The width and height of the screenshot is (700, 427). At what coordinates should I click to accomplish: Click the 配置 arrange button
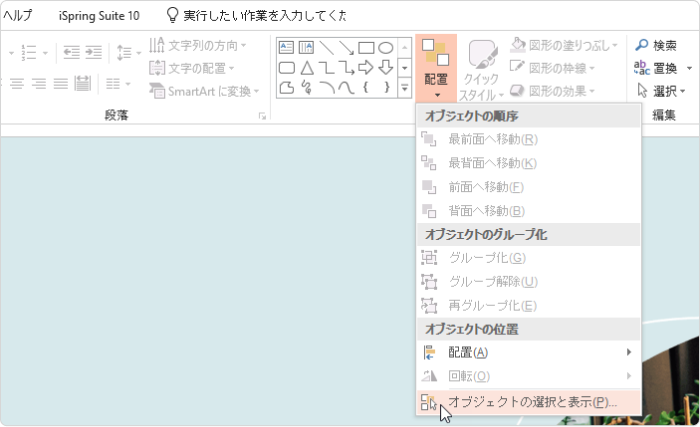point(436,68)
